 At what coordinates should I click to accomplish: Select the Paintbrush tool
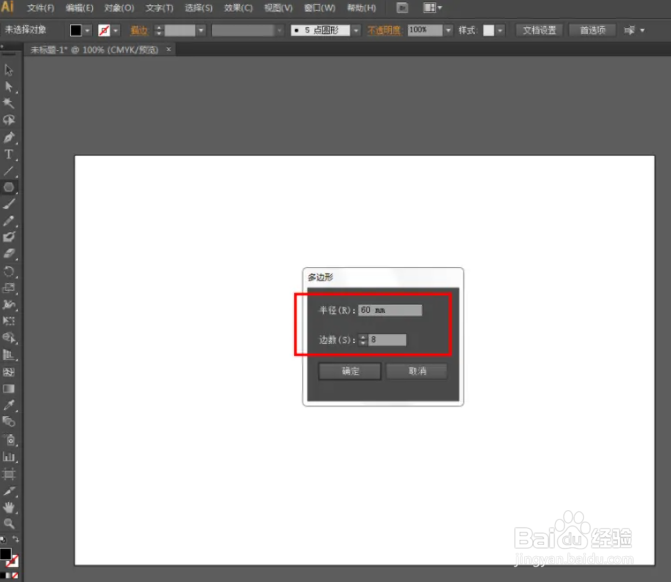[x=9, y=204]
